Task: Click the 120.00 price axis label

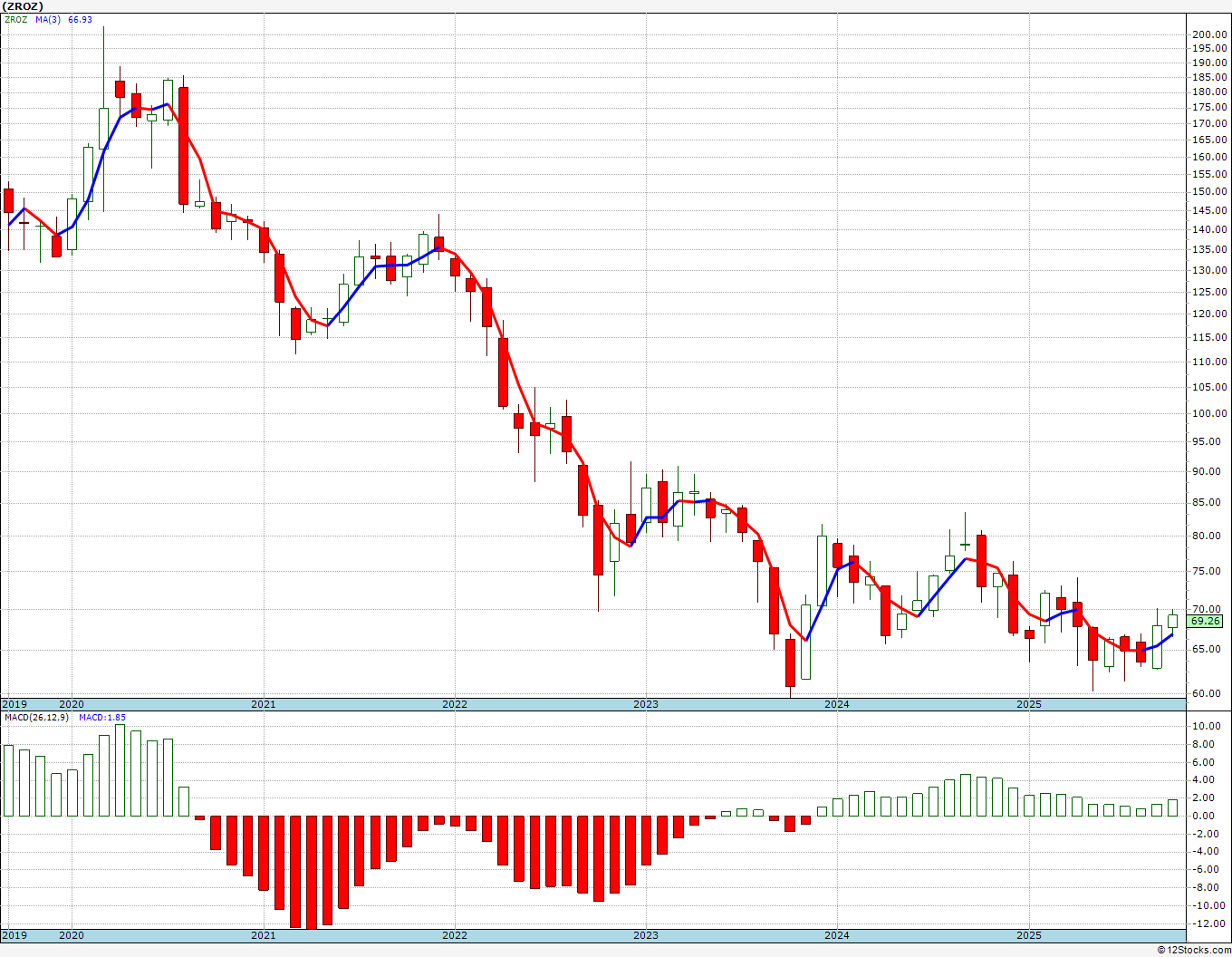Action: coord(1209,314)
